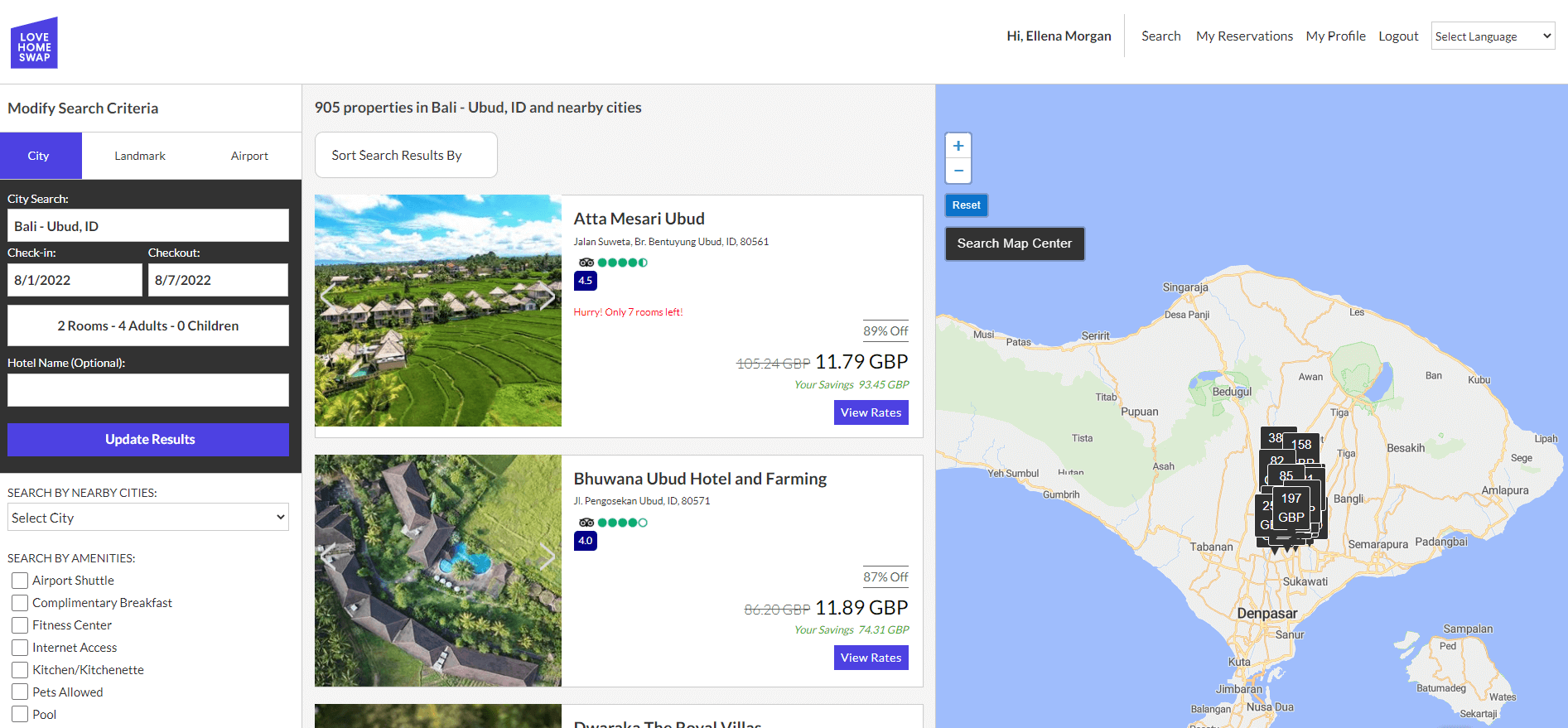Open the Select Language dropdown

coord(1493,36)
